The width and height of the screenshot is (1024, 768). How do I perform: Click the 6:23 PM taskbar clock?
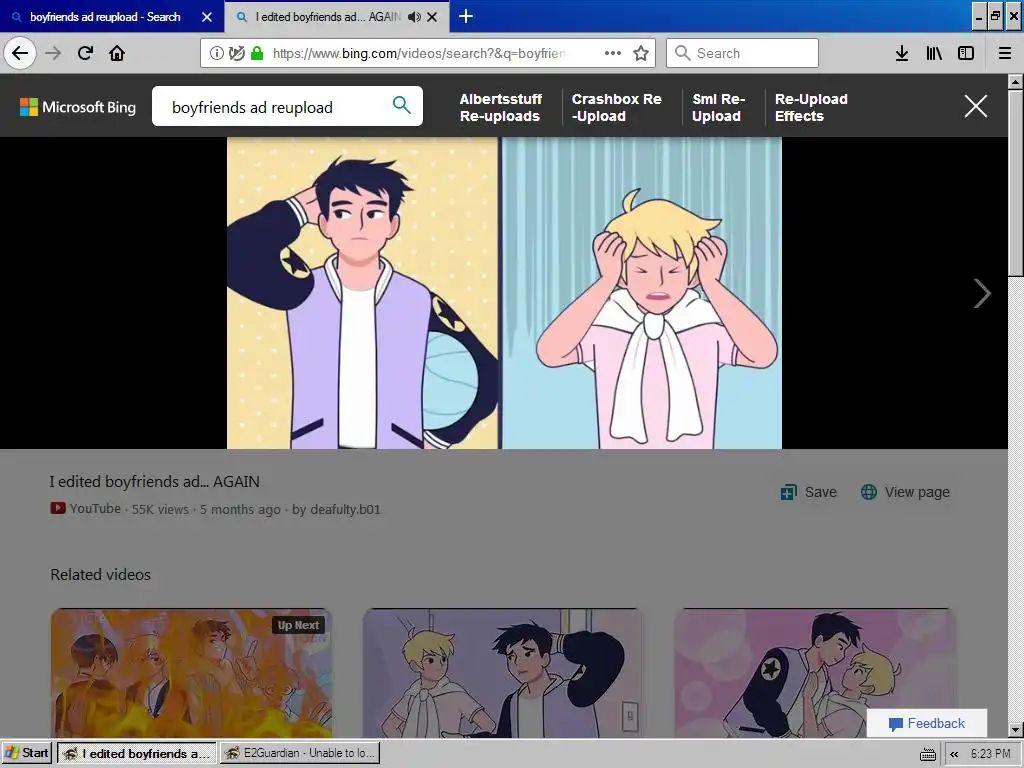[x=990, y=754]
